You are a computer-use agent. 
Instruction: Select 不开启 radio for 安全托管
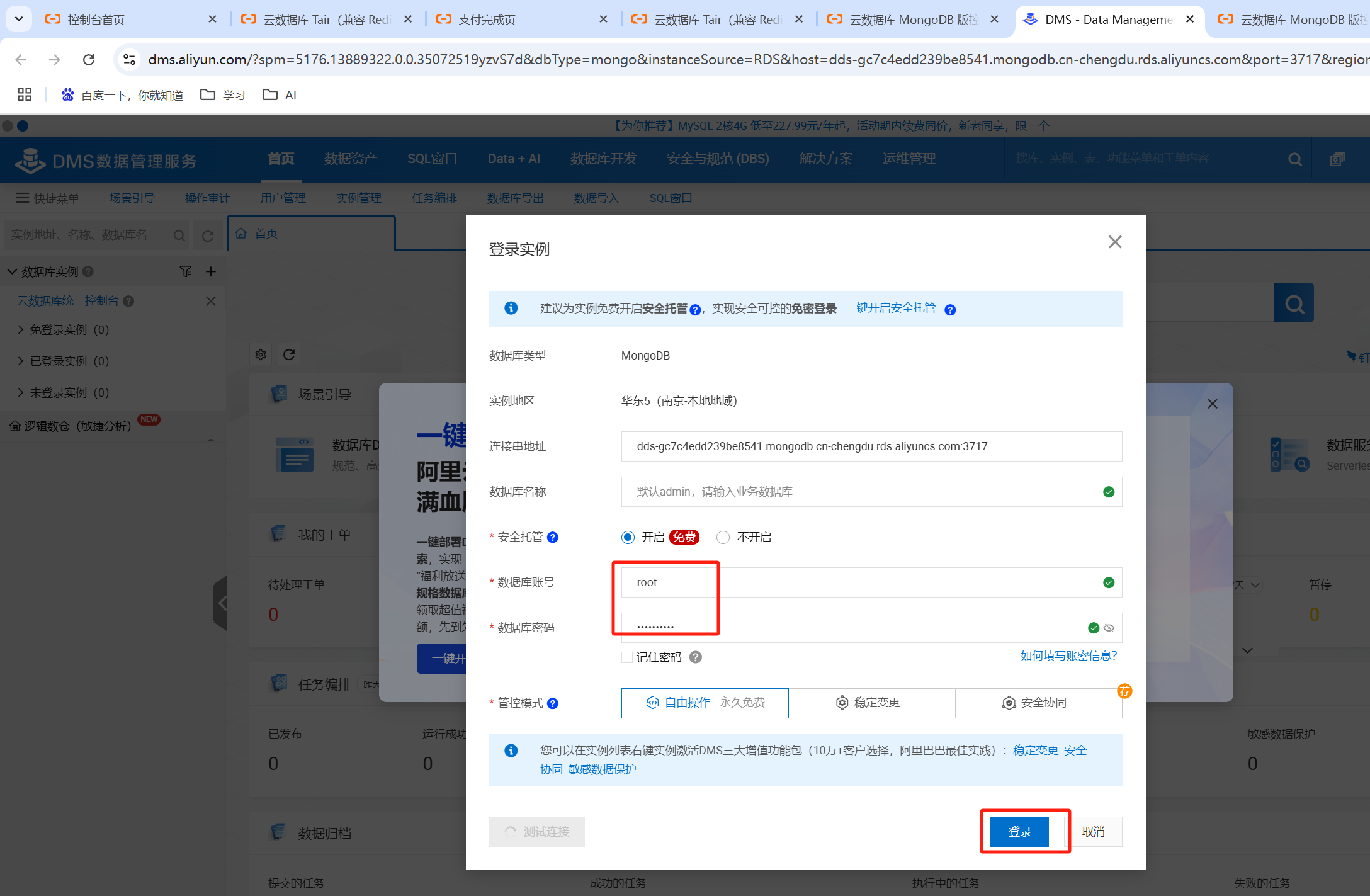point(723,537)
